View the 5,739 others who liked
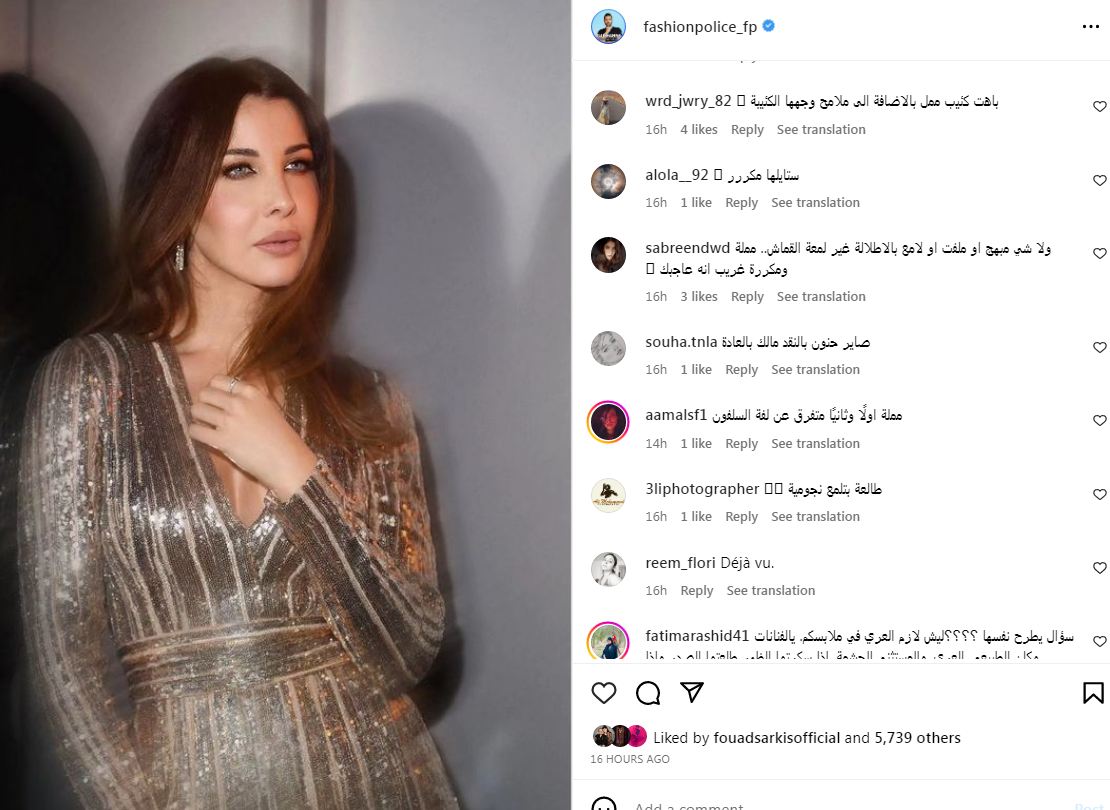 click(917, 738)
